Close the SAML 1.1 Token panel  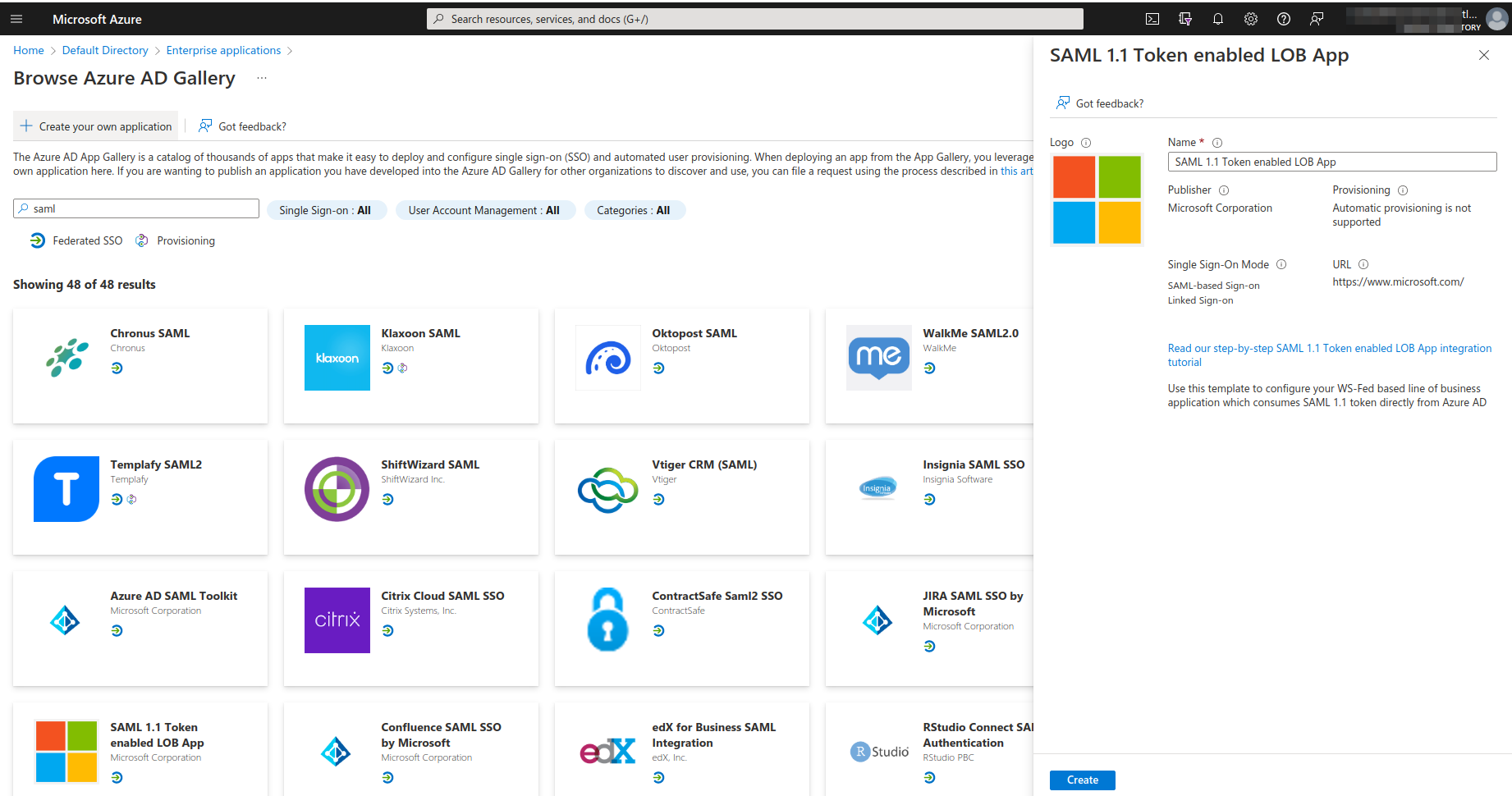click(1484, 55)
